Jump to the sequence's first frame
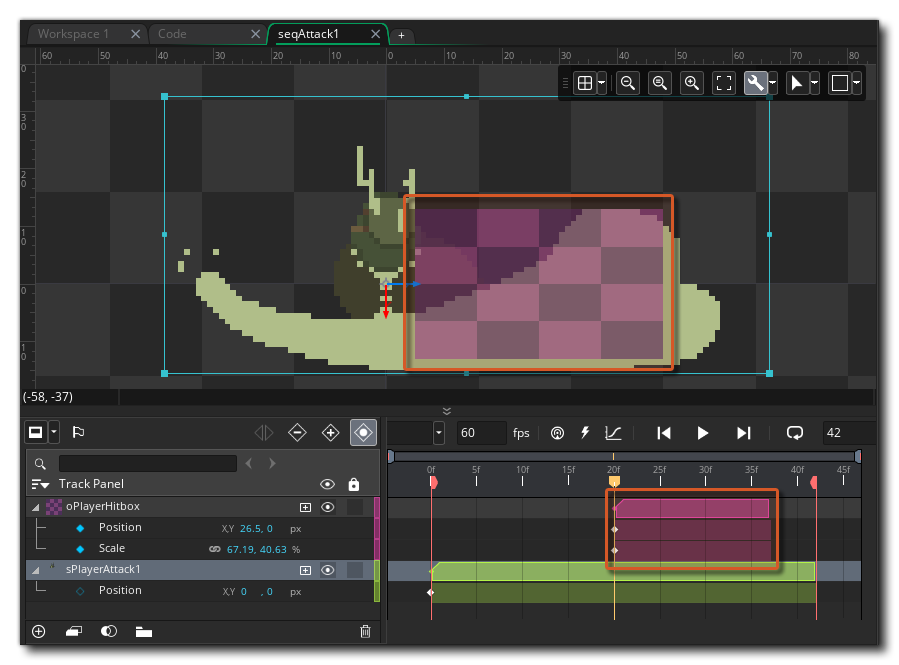The image size is (899, 665). tap(663, 433)
